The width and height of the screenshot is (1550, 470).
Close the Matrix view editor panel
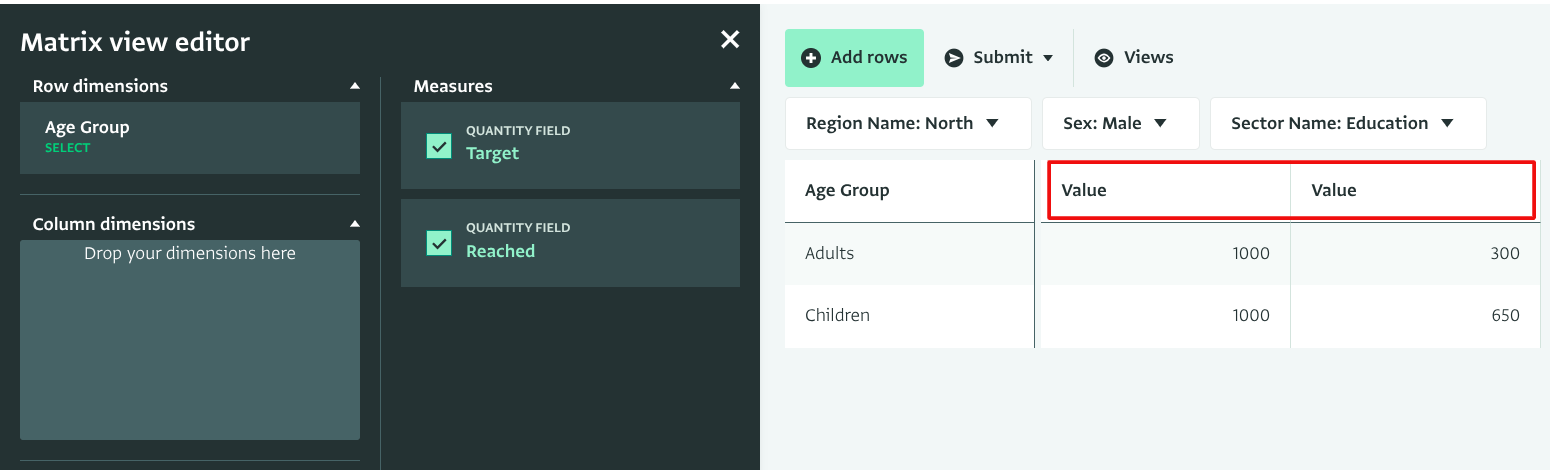pyautogui.click(x=730, y=40)
